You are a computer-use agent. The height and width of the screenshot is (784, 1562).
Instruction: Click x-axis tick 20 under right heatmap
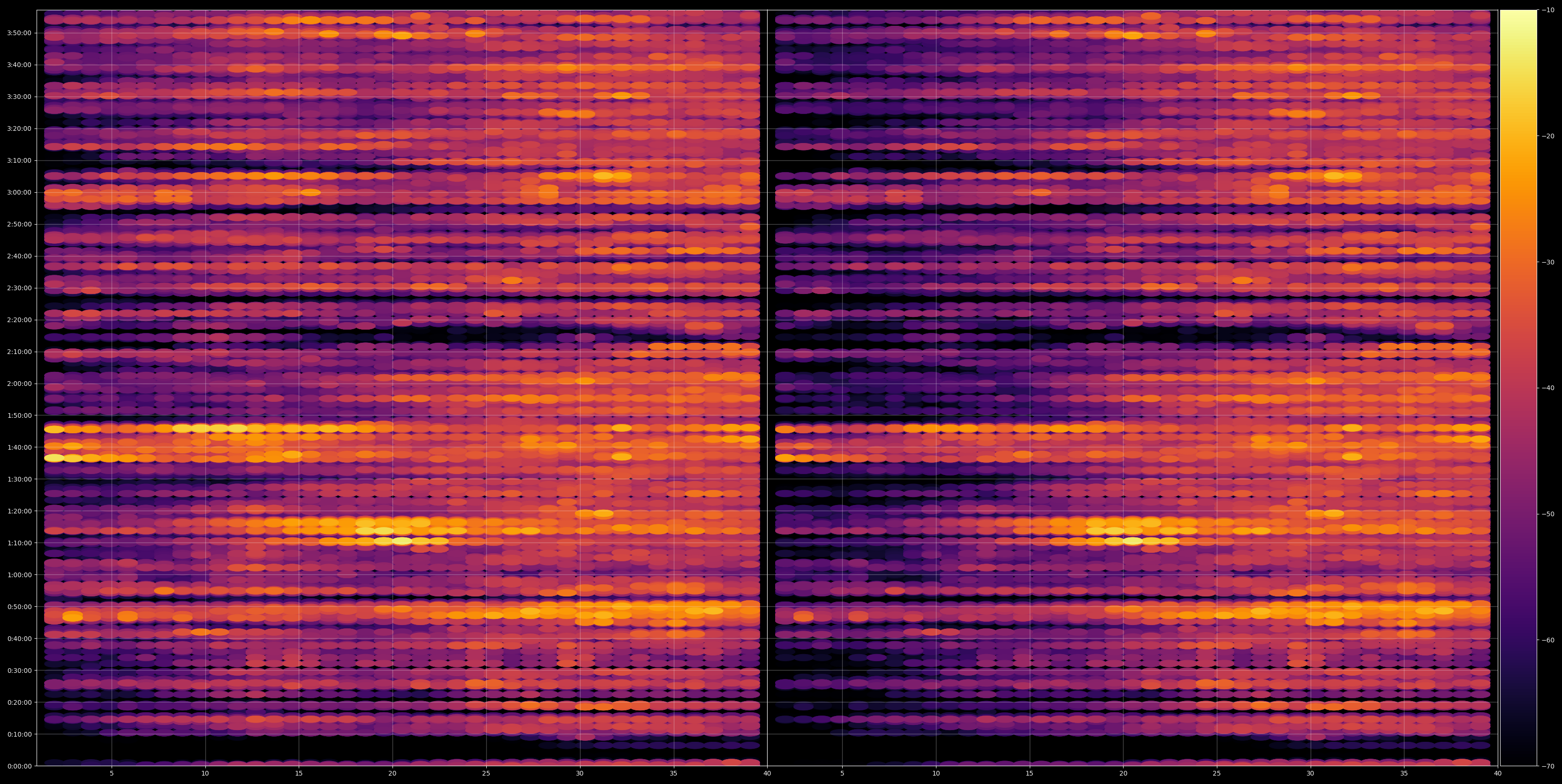coord(1123,774)
